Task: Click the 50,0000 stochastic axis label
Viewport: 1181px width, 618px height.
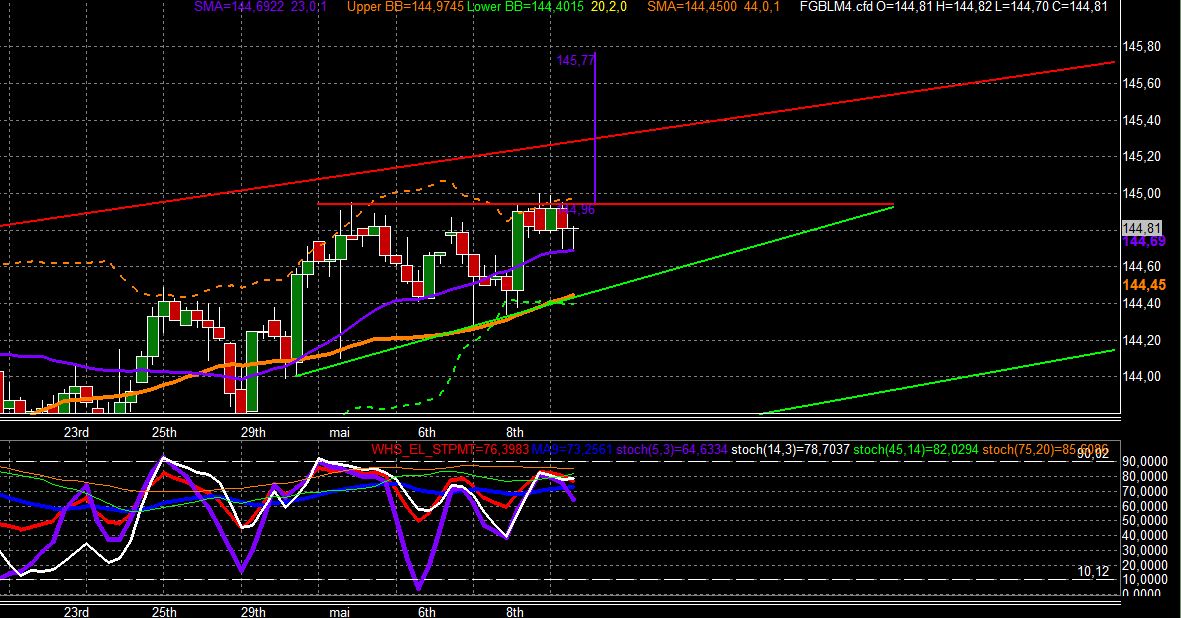Action: click(x=1146, y=521)
